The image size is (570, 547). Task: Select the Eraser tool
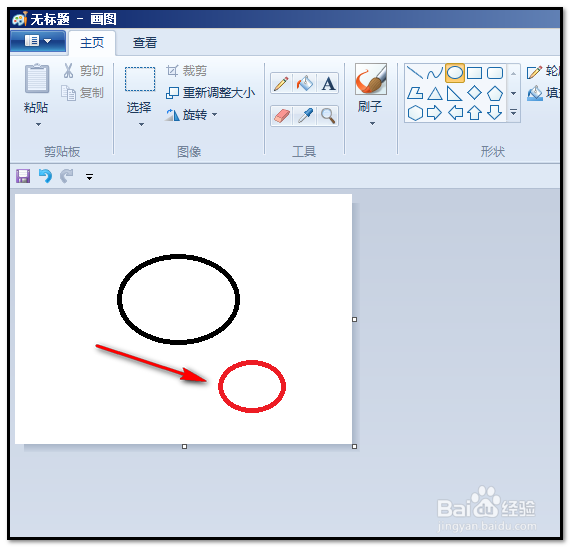(281, 116)
